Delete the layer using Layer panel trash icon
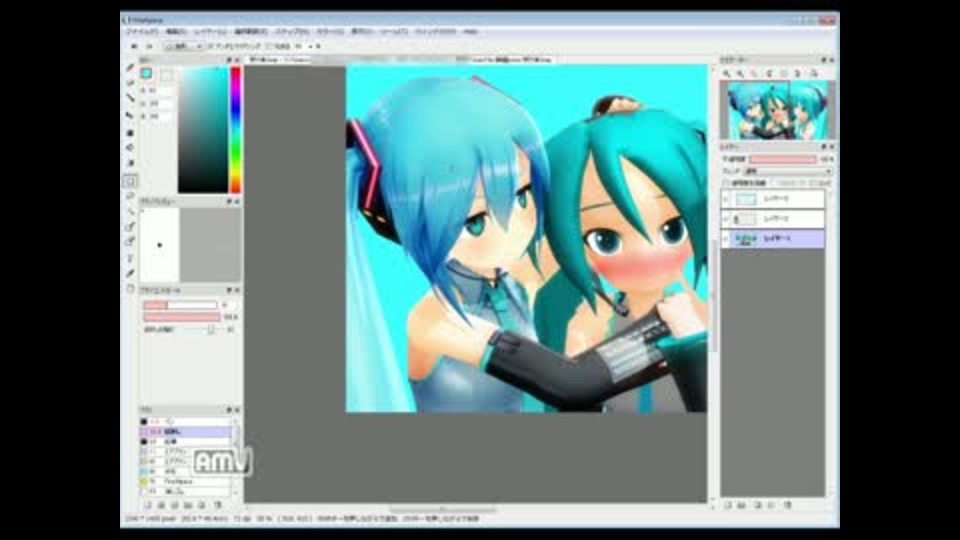The width and height of the screenshot is (960, 540). (x=788, y=505)
